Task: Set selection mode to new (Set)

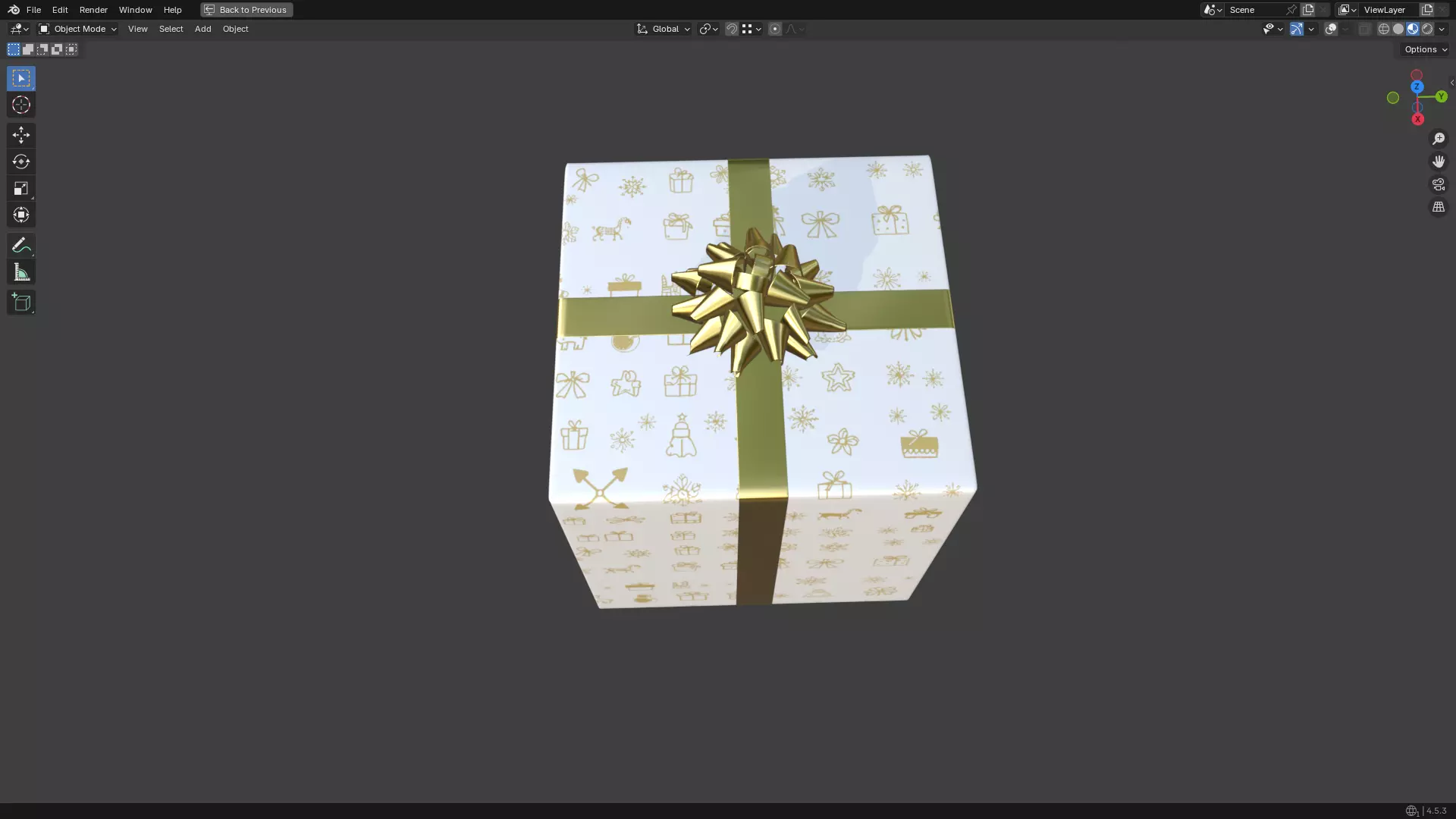Action: (x=14, y=49)
